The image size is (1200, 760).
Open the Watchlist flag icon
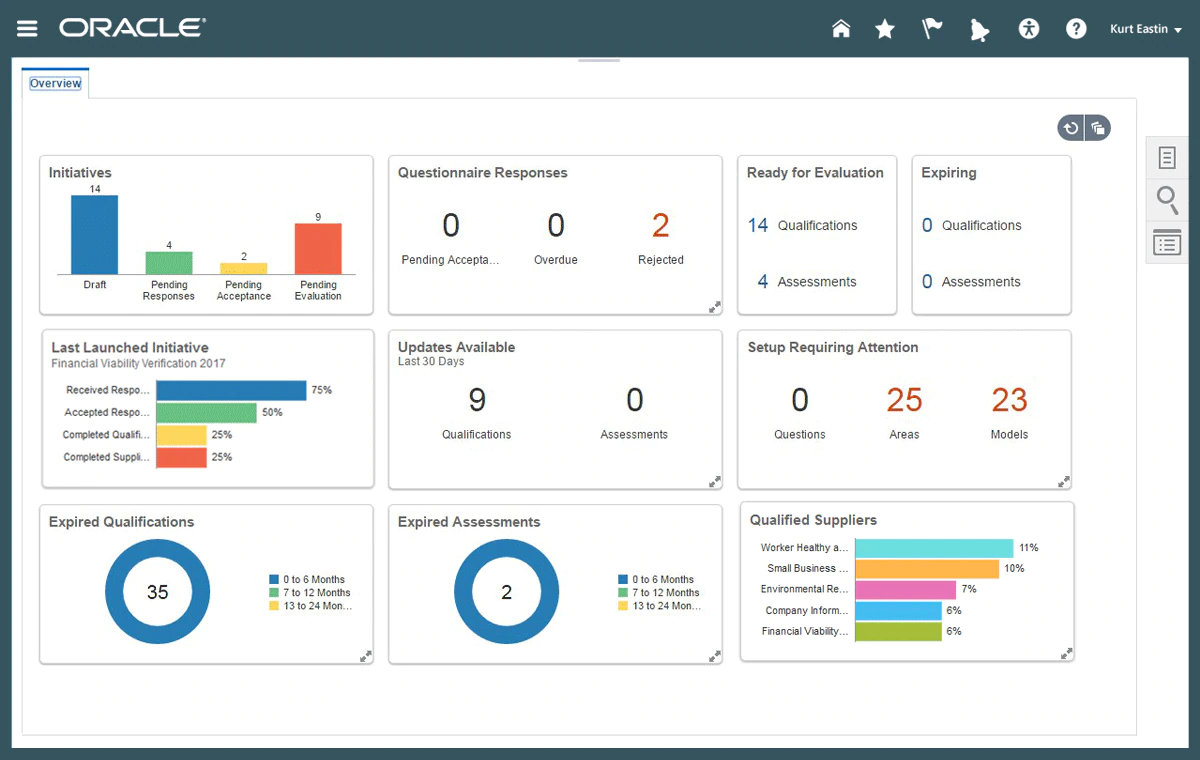932,29
